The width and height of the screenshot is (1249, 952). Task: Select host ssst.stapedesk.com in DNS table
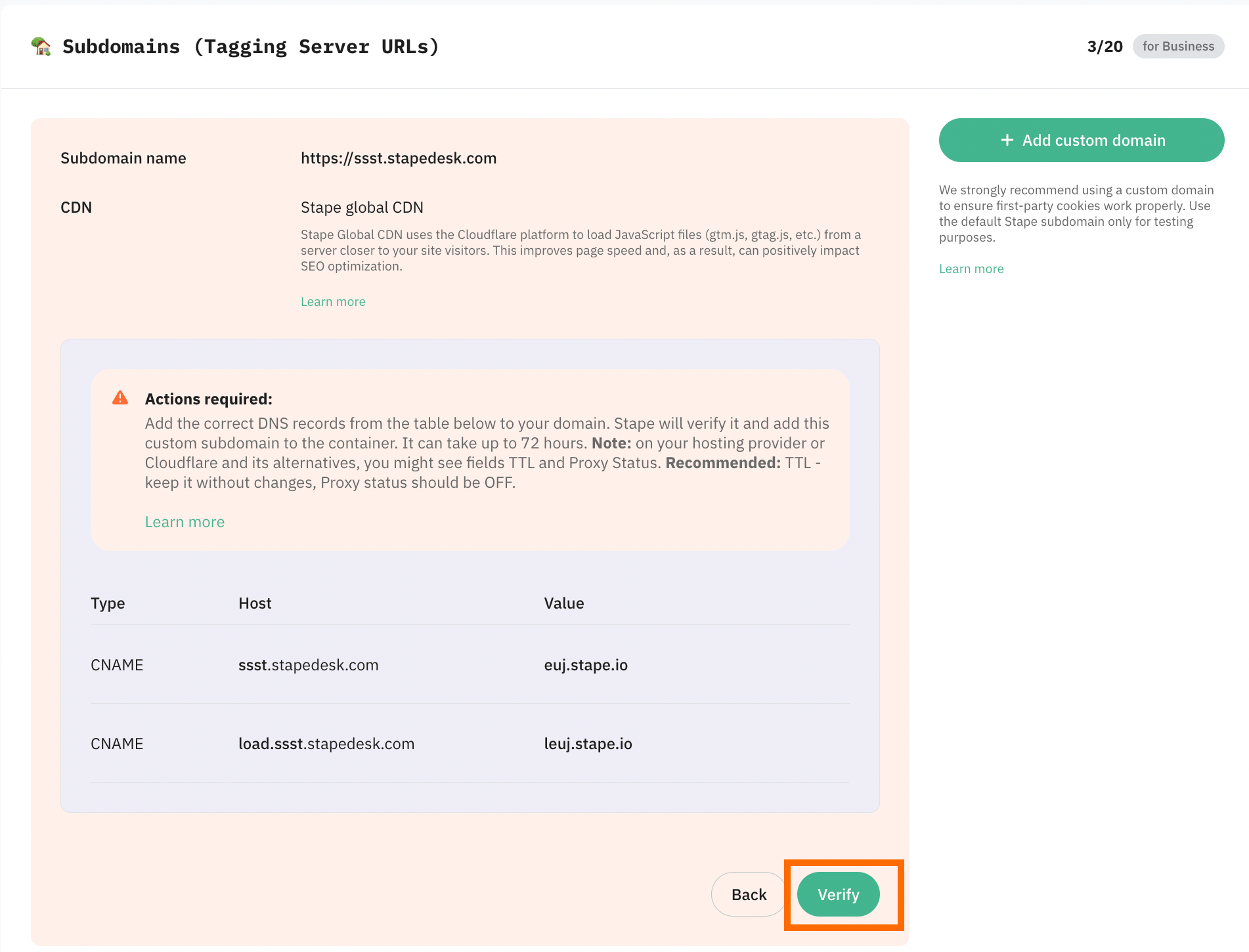click(309, 665)
